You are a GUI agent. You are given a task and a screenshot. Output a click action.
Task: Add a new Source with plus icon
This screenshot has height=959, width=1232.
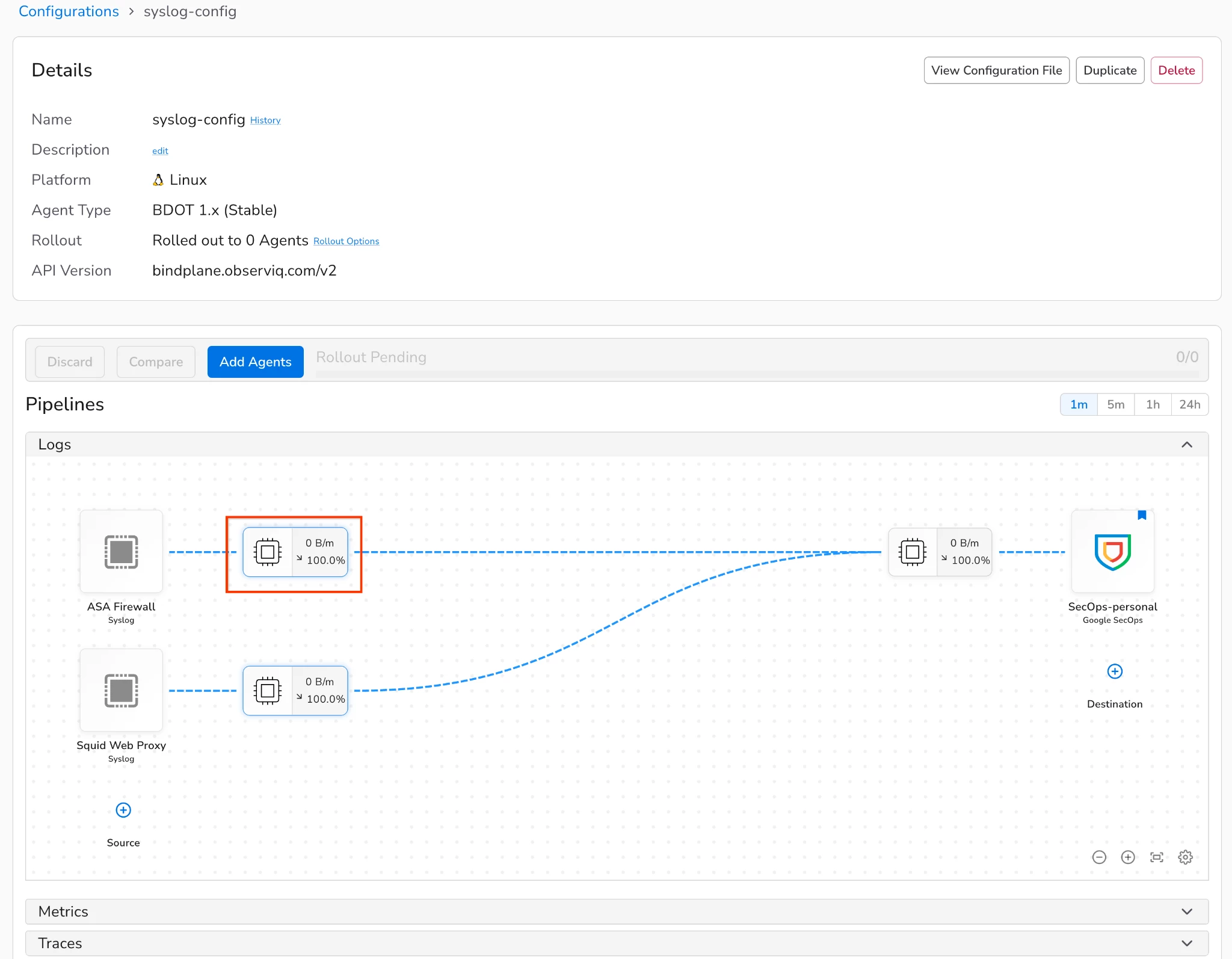tap(123, 810)
